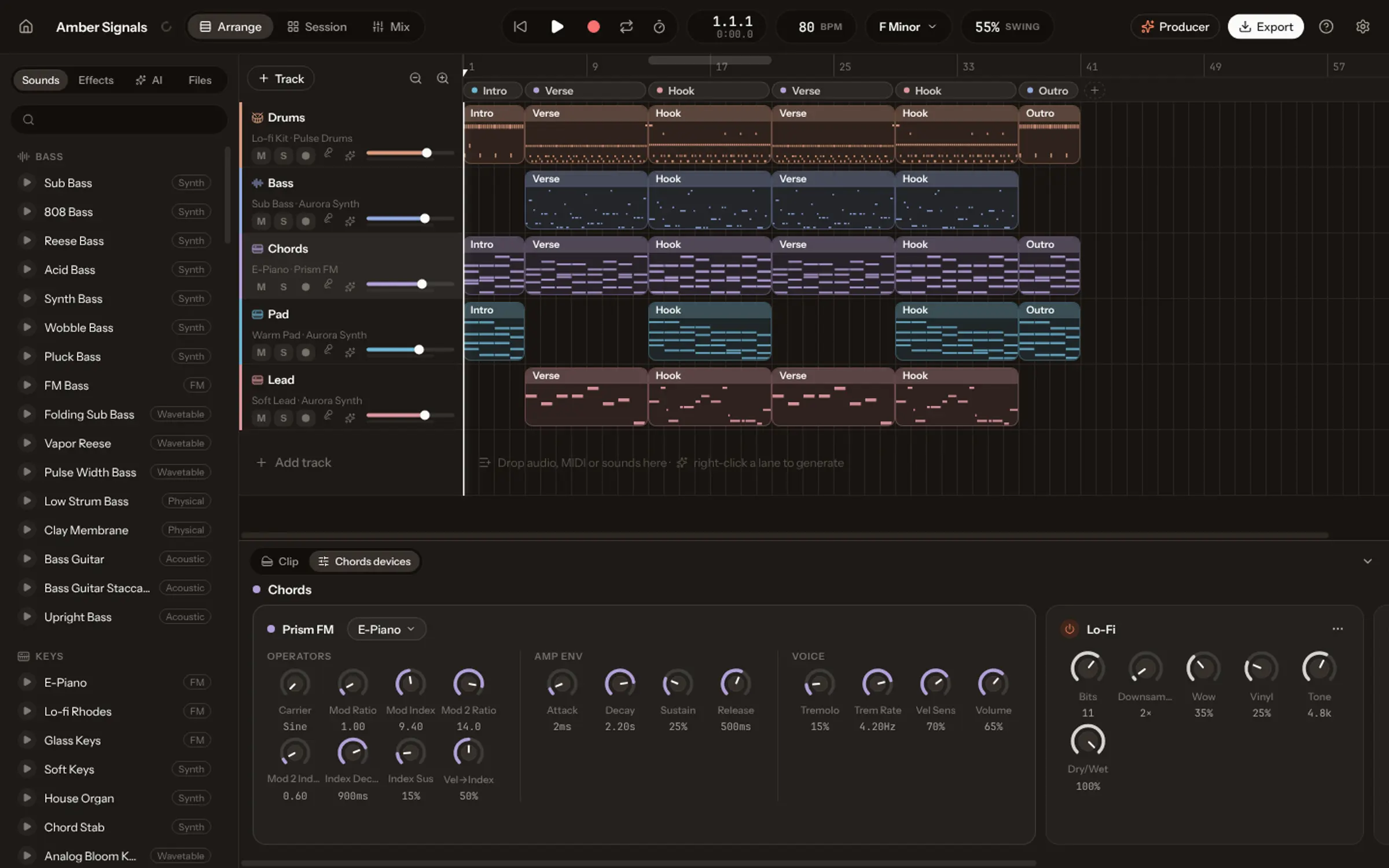Viewport: 1389px width, 868px height.
Task: Select the Clip tab in bottom panel
Action: (x=280, y=561)
